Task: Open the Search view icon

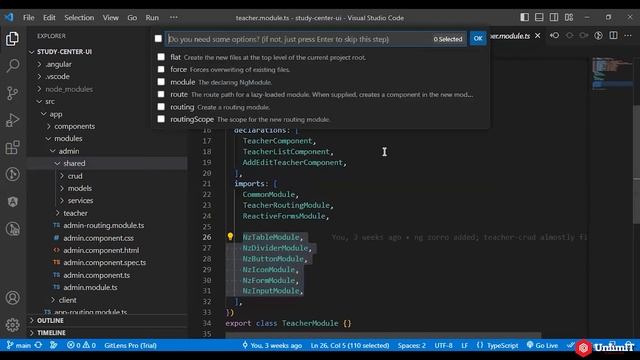Action: coord(12,66)
